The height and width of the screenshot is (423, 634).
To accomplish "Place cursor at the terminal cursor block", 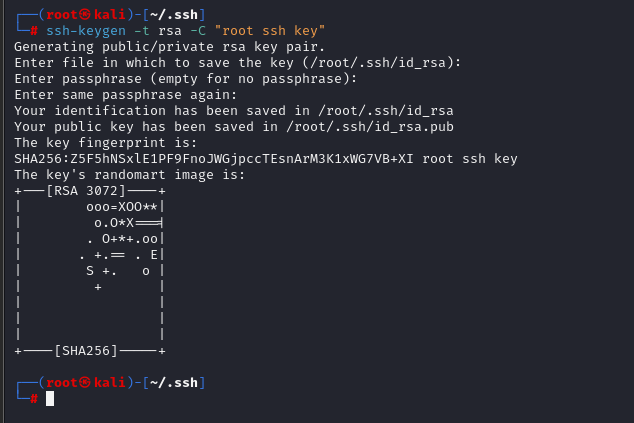I will 50,399.
